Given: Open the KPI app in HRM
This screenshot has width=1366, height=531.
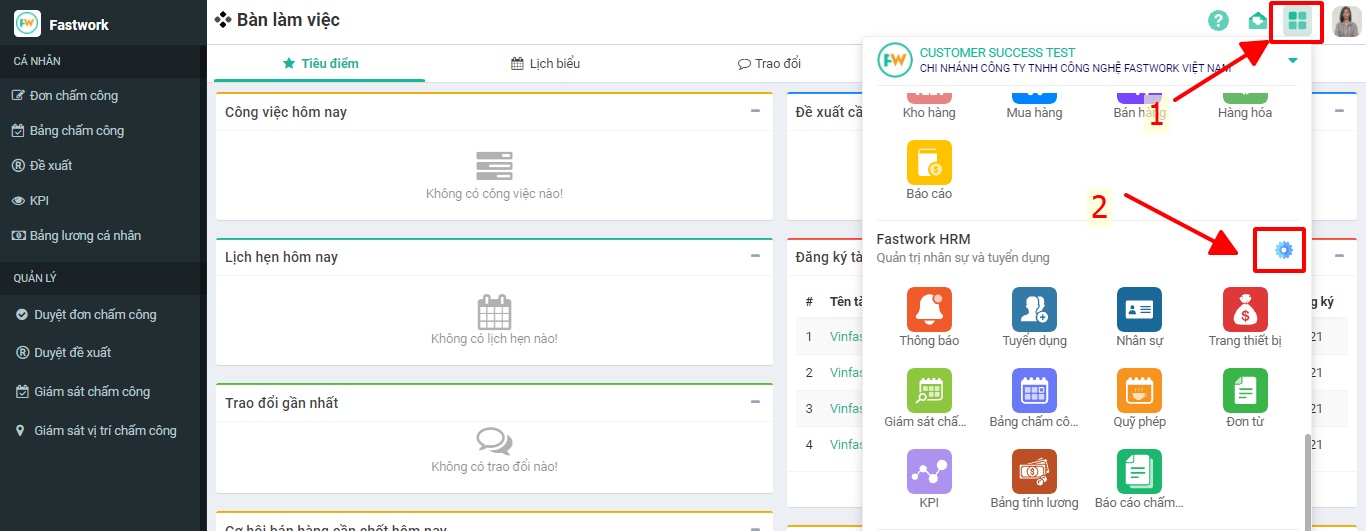Looking at the screenshot, I should [929, 472].
